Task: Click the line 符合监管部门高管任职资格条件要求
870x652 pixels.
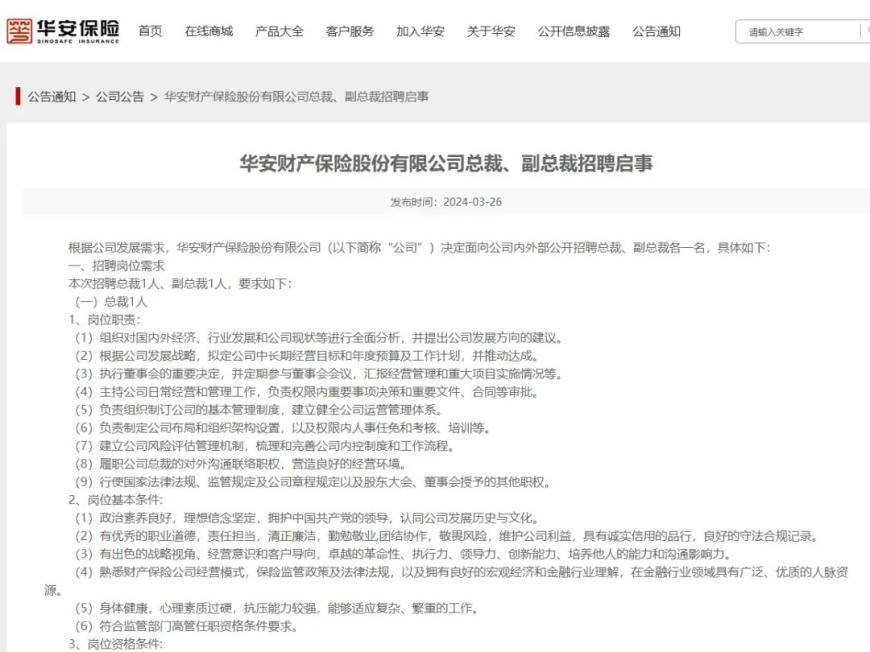Action: [x=187, y=626]
